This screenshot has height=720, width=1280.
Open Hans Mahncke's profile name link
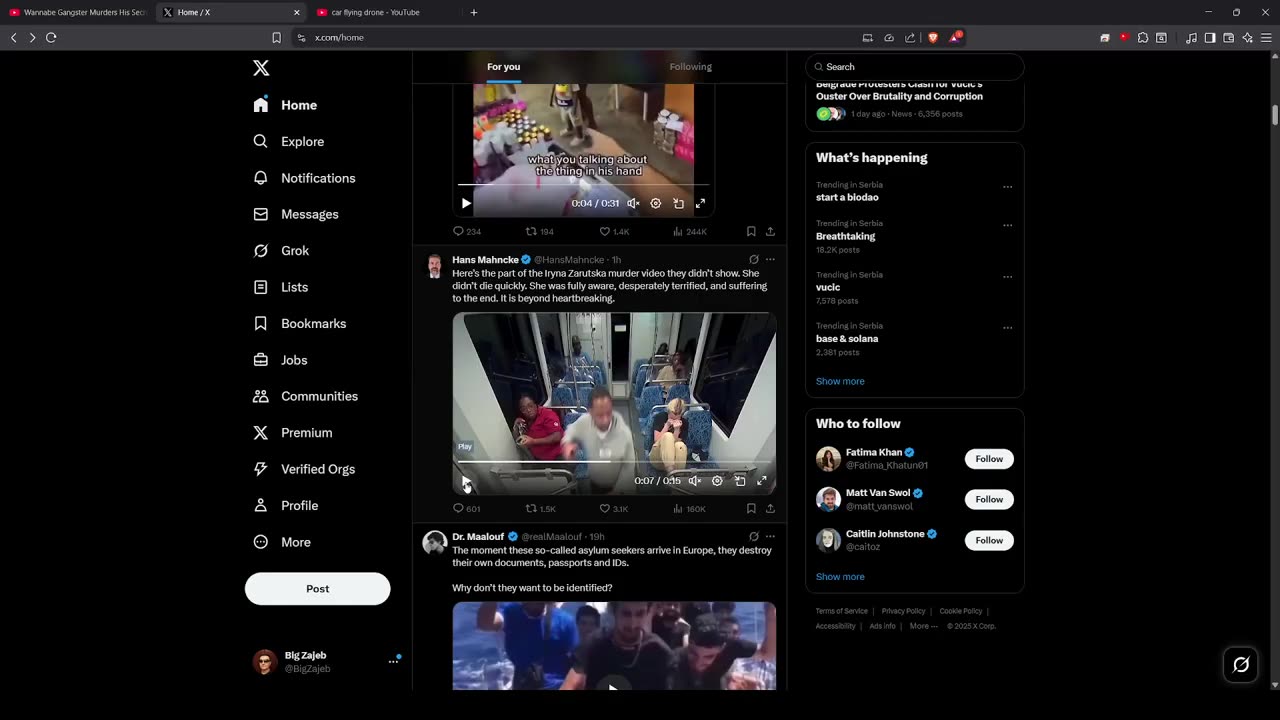[x=485, y=260]
